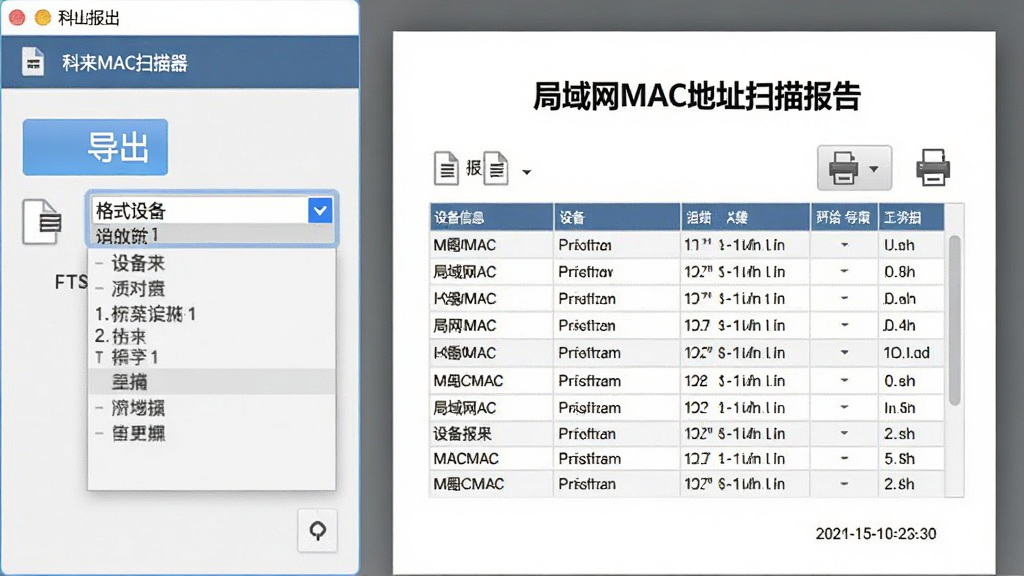Click the FTS label beside the format list

click(x=71, y=282)
